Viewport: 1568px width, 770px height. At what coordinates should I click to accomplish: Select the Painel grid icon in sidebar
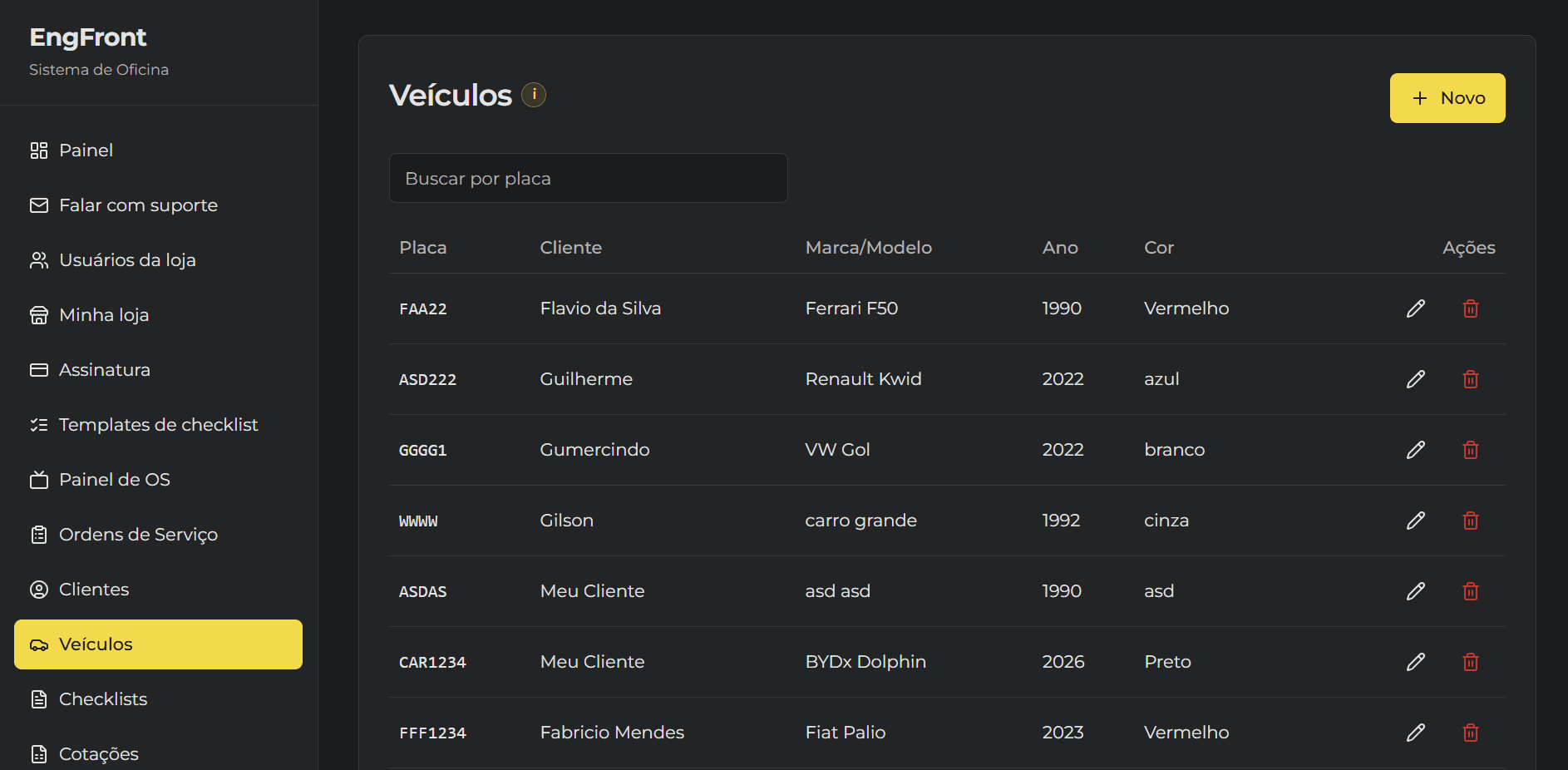point(38,151)
